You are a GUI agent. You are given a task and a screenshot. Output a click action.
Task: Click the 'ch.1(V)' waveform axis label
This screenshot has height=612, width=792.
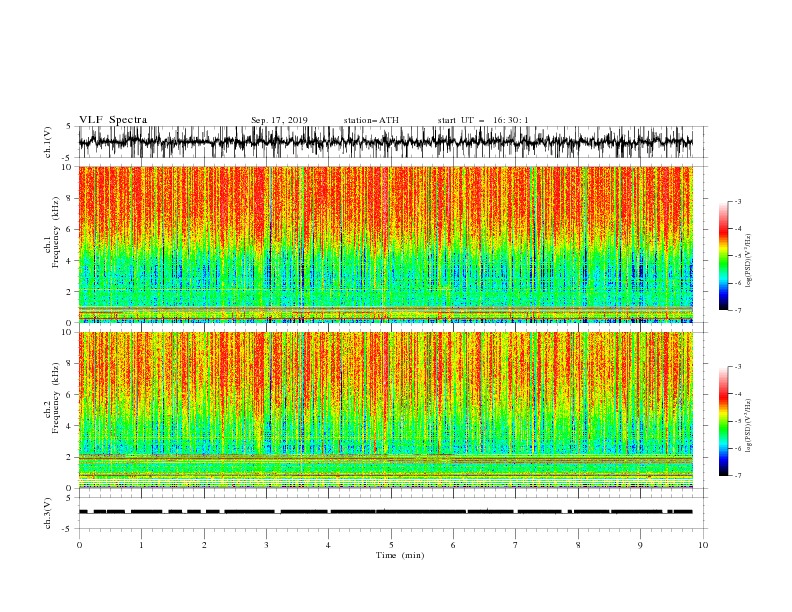[x=48, y=142]
